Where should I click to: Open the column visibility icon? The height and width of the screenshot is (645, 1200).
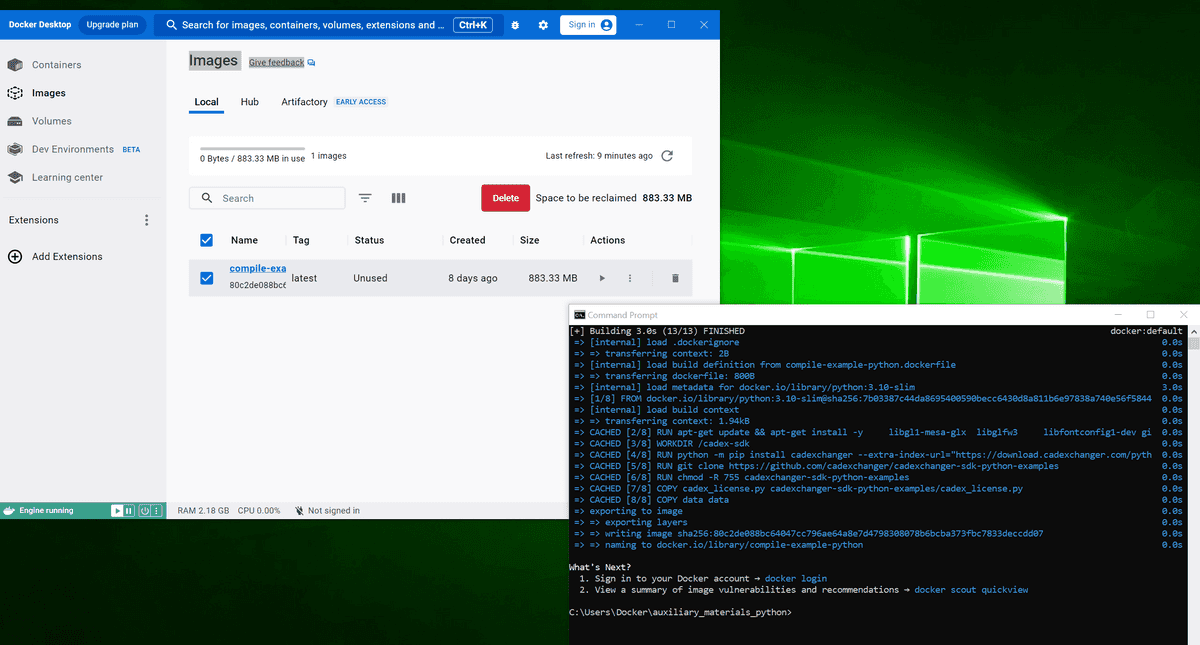point(398,198)
